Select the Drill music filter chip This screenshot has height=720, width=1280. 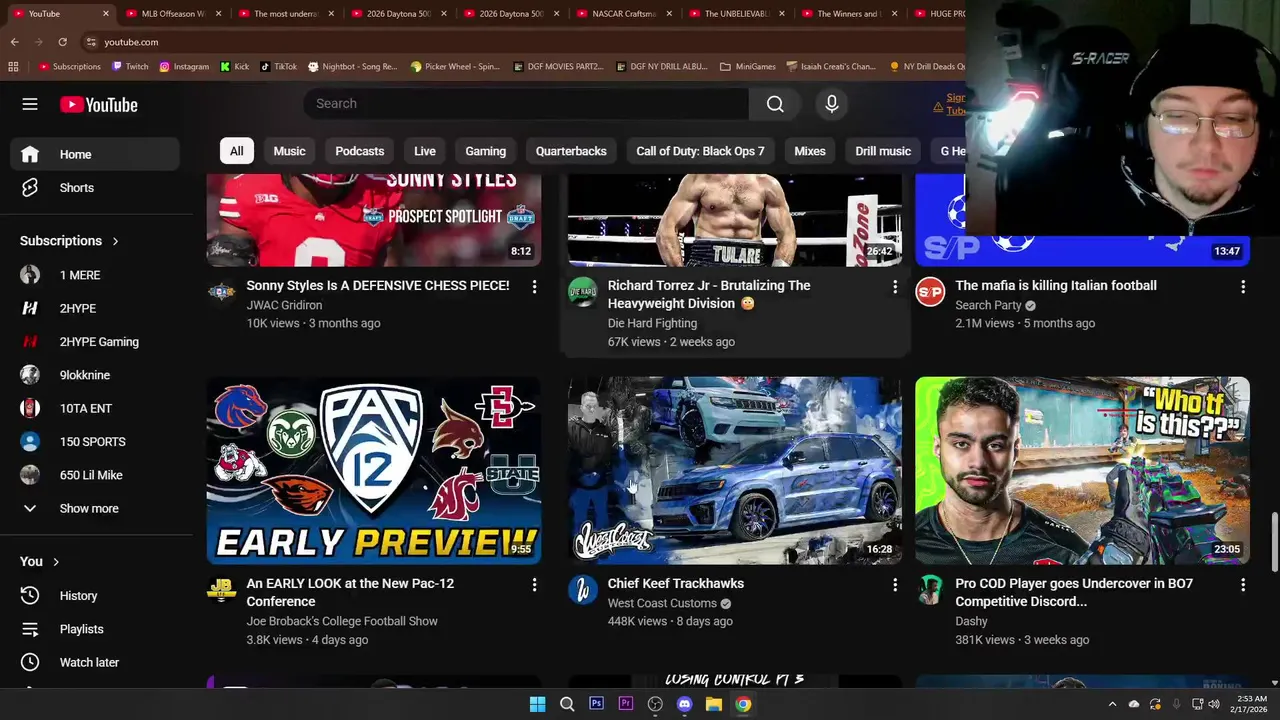click(883, 151)
